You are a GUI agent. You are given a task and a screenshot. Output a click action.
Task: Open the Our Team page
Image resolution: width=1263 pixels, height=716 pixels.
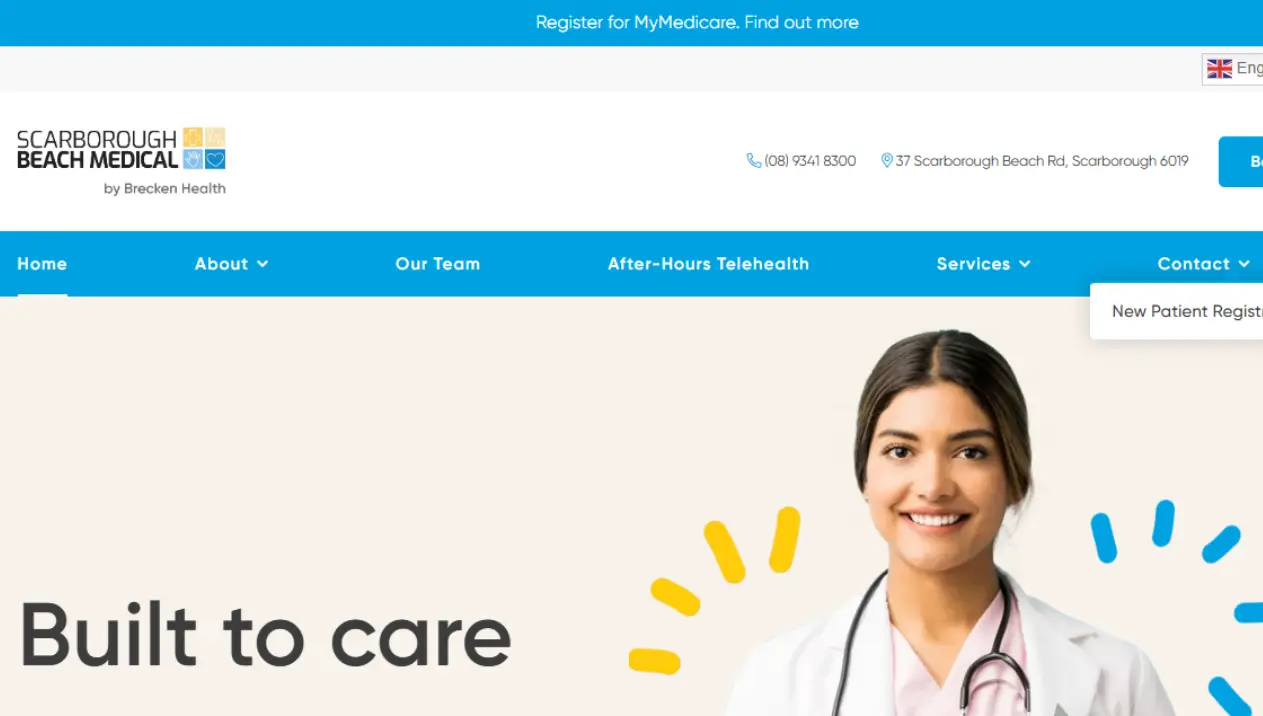point(438,264)
